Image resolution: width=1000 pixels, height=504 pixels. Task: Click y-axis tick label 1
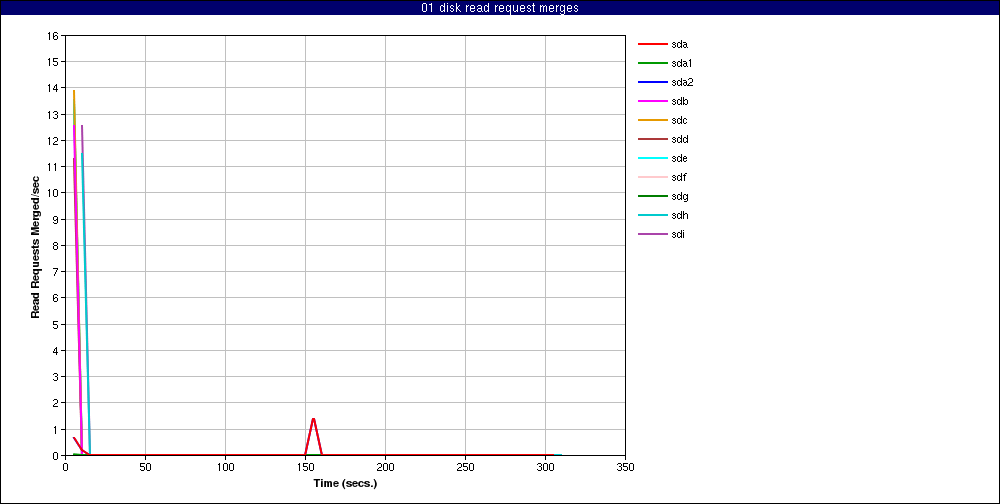[x=55, y=429]
